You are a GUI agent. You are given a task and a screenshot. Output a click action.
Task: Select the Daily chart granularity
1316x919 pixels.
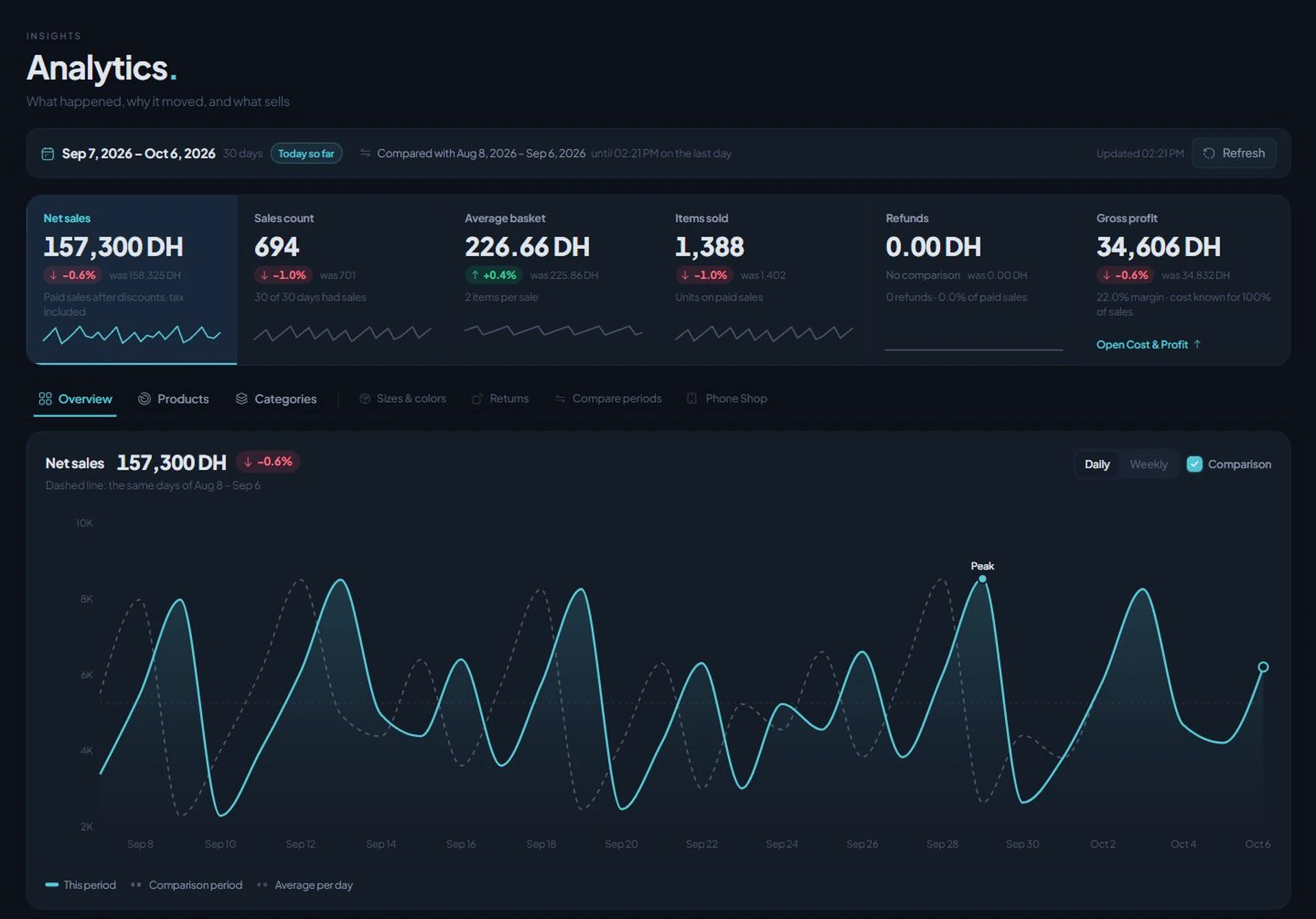(1097, 465)
